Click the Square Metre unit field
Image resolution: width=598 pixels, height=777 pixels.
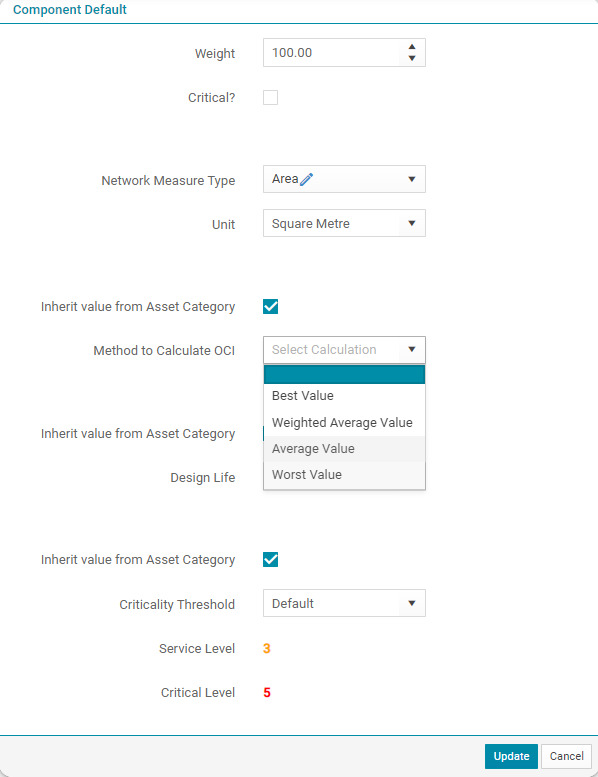(331, 223)
